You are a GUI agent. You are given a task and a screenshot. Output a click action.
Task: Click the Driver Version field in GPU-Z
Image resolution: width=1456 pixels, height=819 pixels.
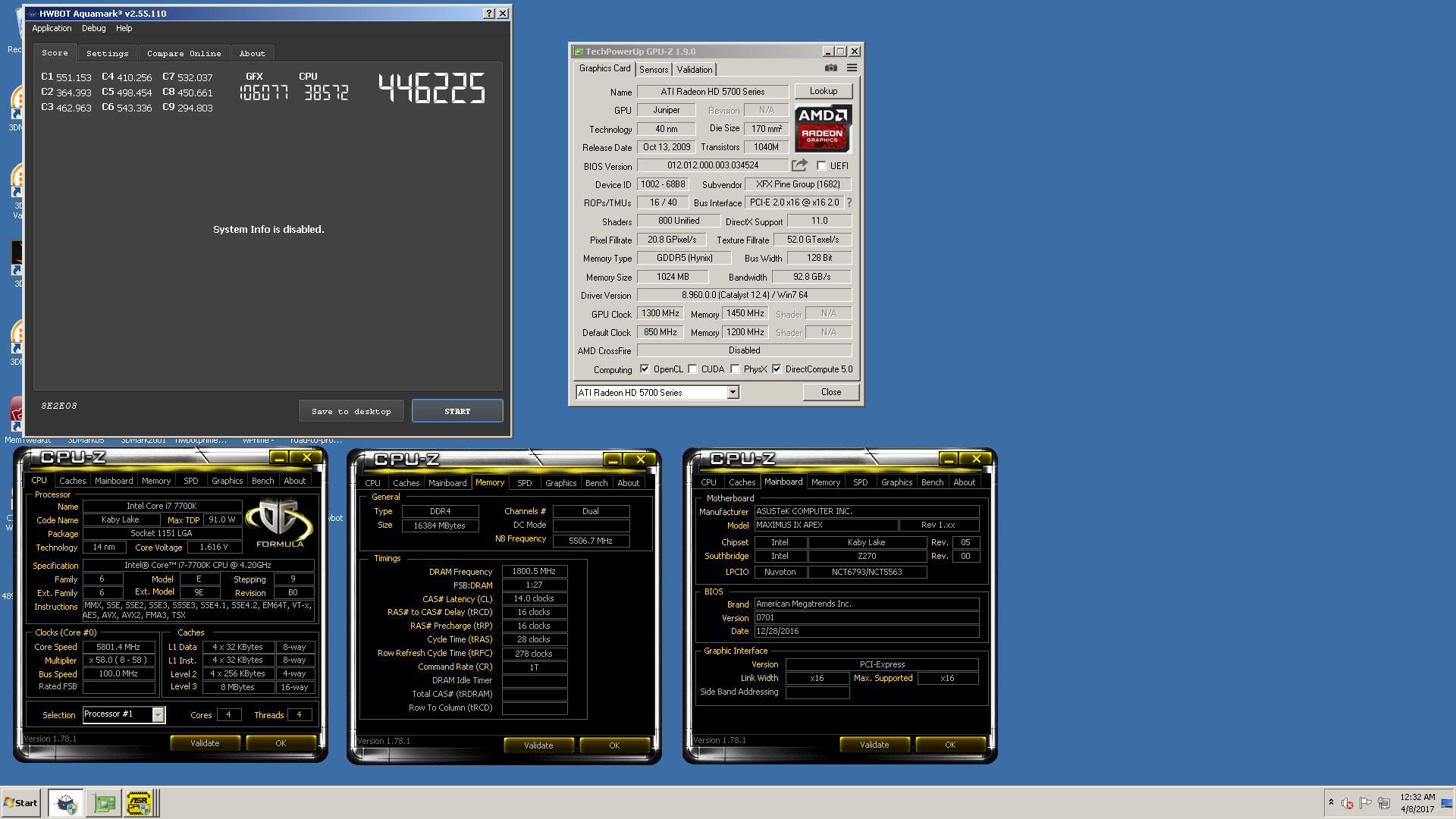coord(745,295)
